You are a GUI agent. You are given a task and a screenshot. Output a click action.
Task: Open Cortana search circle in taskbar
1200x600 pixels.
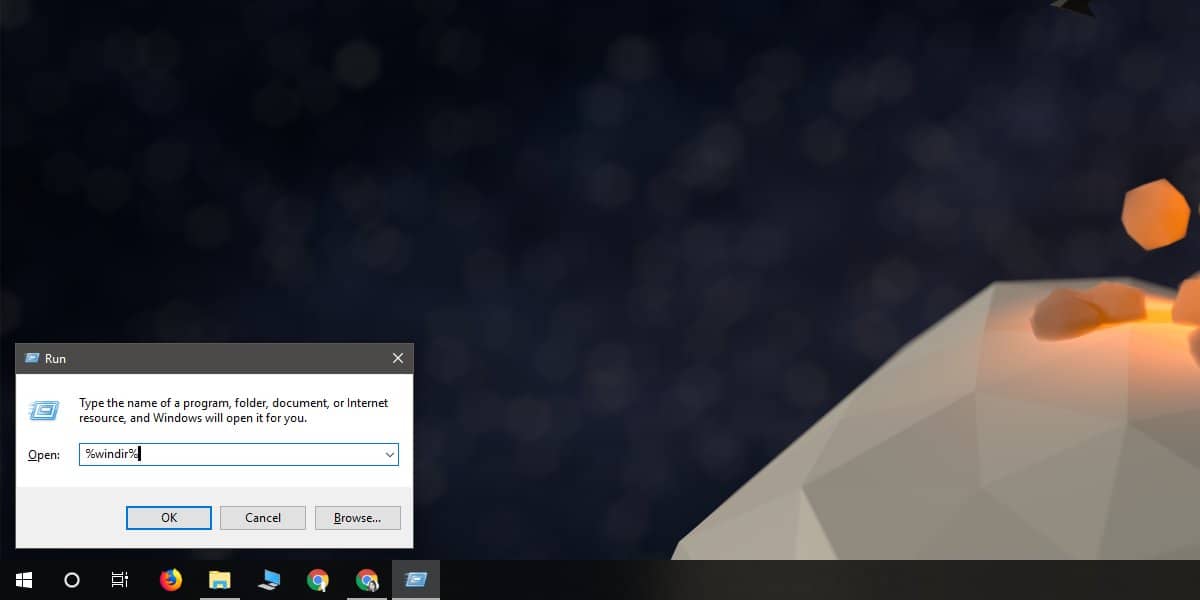pos(72,580)
